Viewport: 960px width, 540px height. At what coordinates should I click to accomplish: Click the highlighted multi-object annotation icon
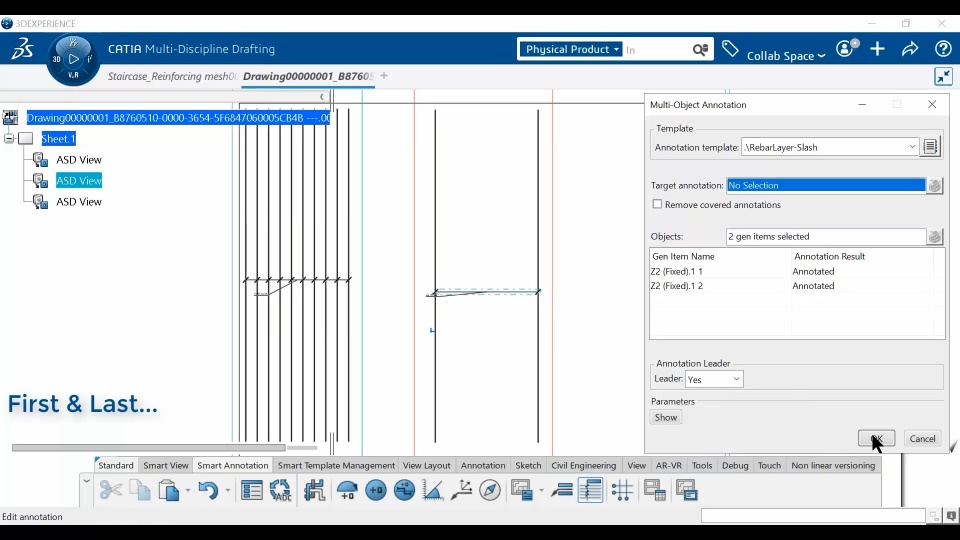pyautogui.click(x=590, y=490)
